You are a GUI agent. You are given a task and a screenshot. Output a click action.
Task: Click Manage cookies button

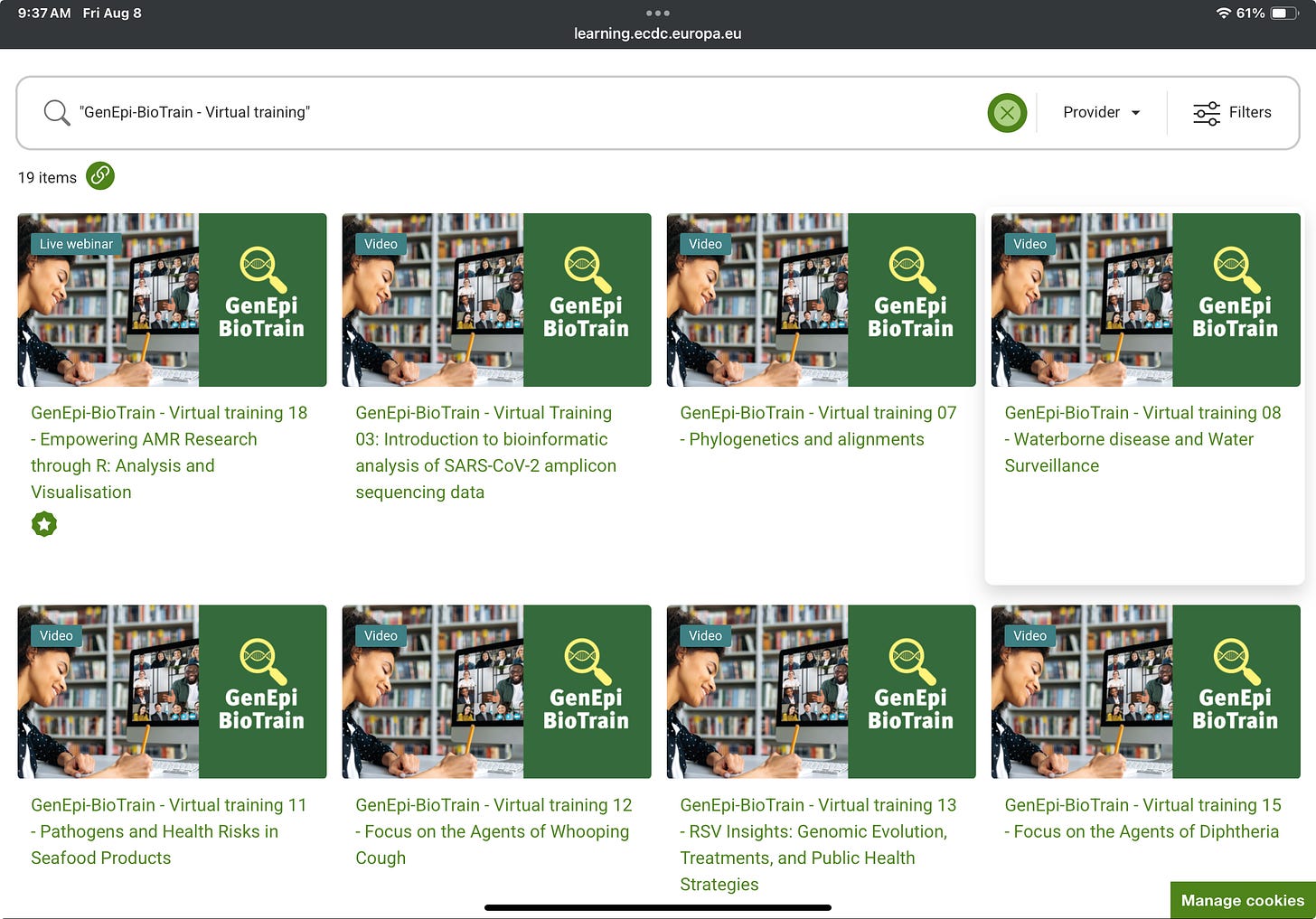[1243, 900]
